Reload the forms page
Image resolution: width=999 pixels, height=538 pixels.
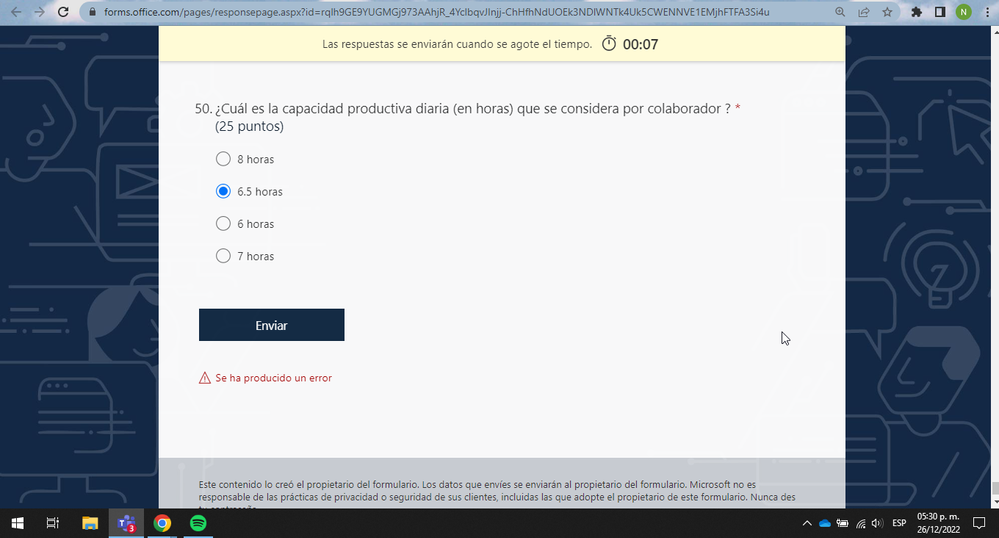click(63, 12)
